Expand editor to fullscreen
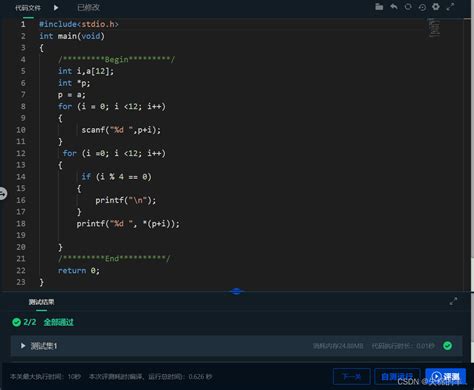Viewport: 474px width, 390px height. click(x=450, y=7)
